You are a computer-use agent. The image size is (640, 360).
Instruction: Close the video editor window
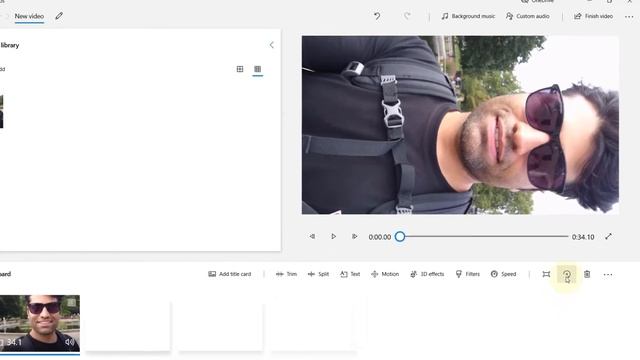(x=629, y=2)
